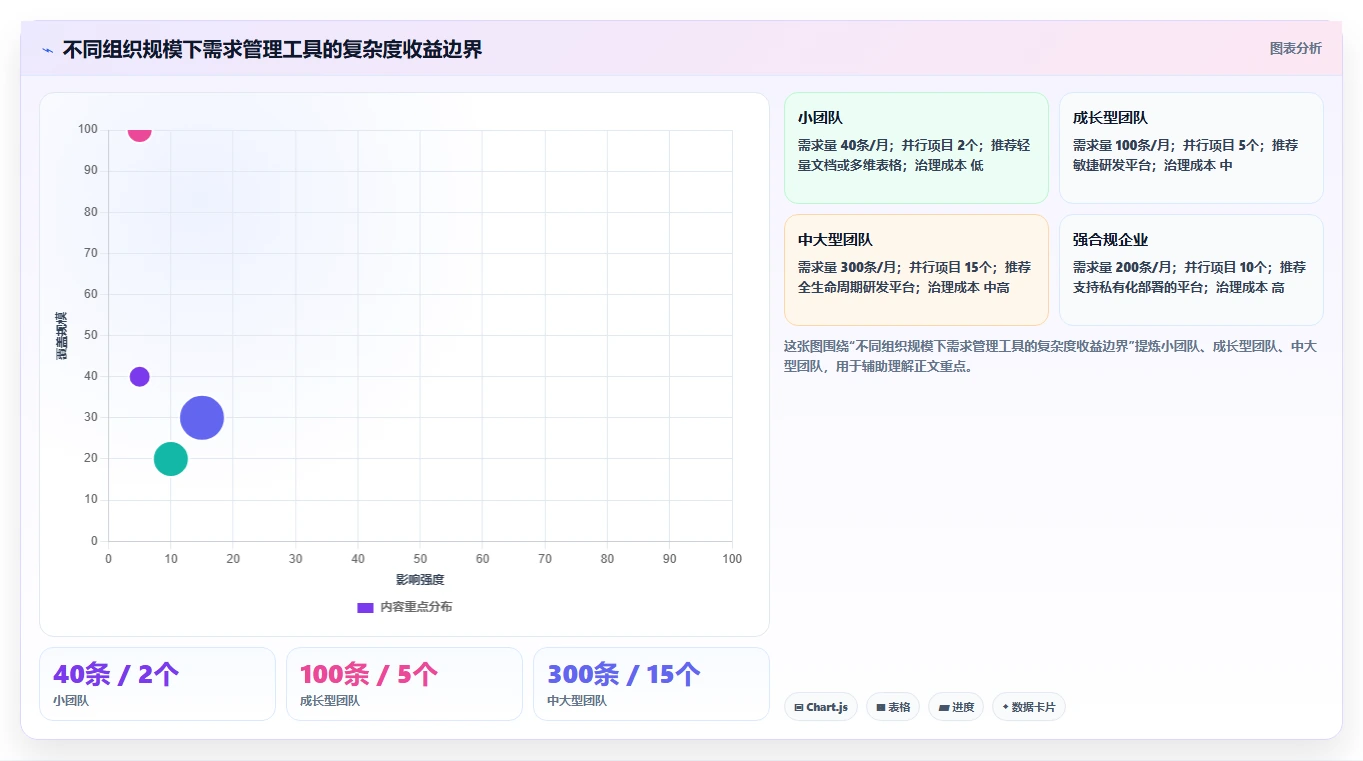Screen dimensions: 1363x761
Task: Open the 强合规企业 info card
Action: coord(1191,270)
